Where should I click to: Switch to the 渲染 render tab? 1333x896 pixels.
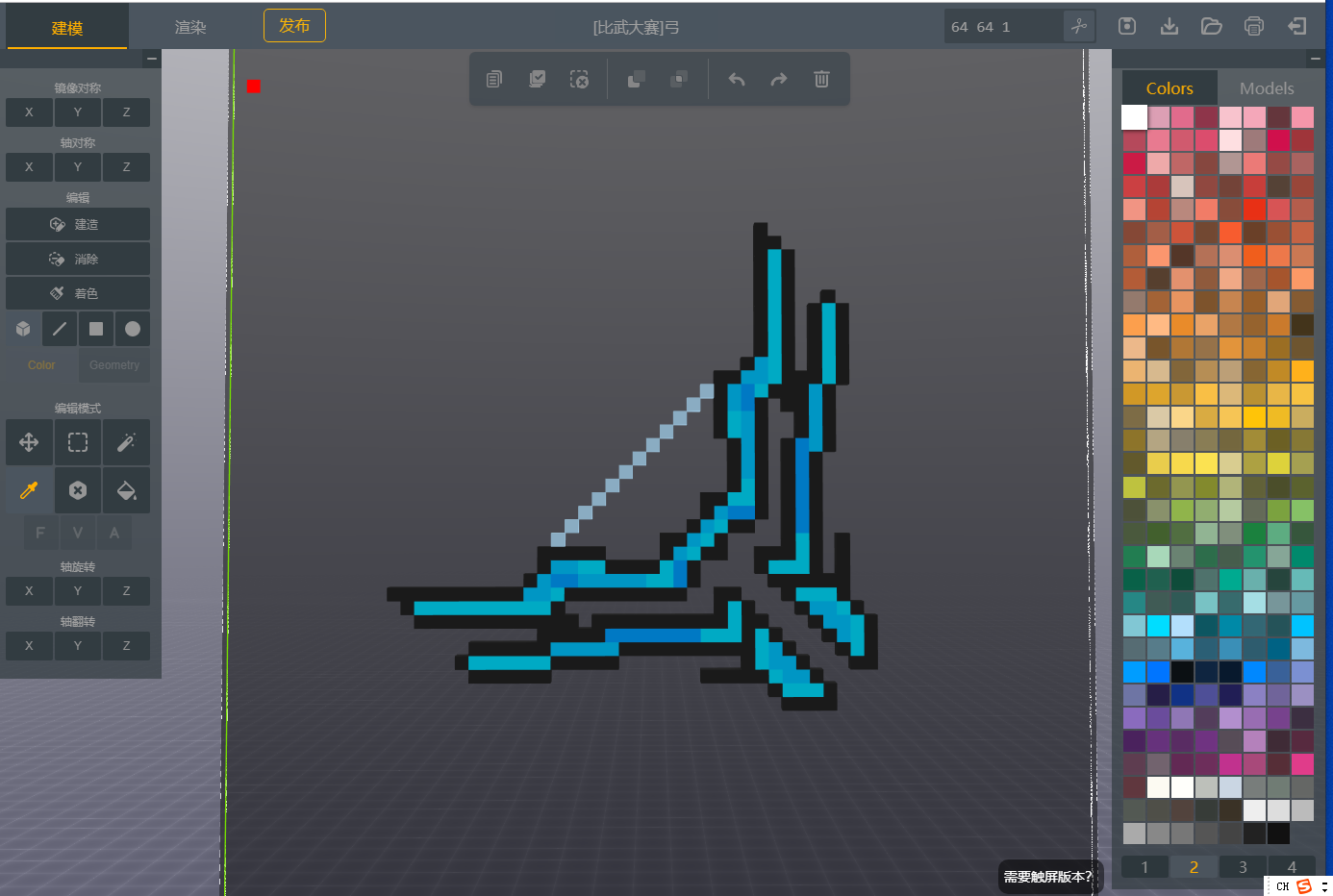(x=190, y=27)
